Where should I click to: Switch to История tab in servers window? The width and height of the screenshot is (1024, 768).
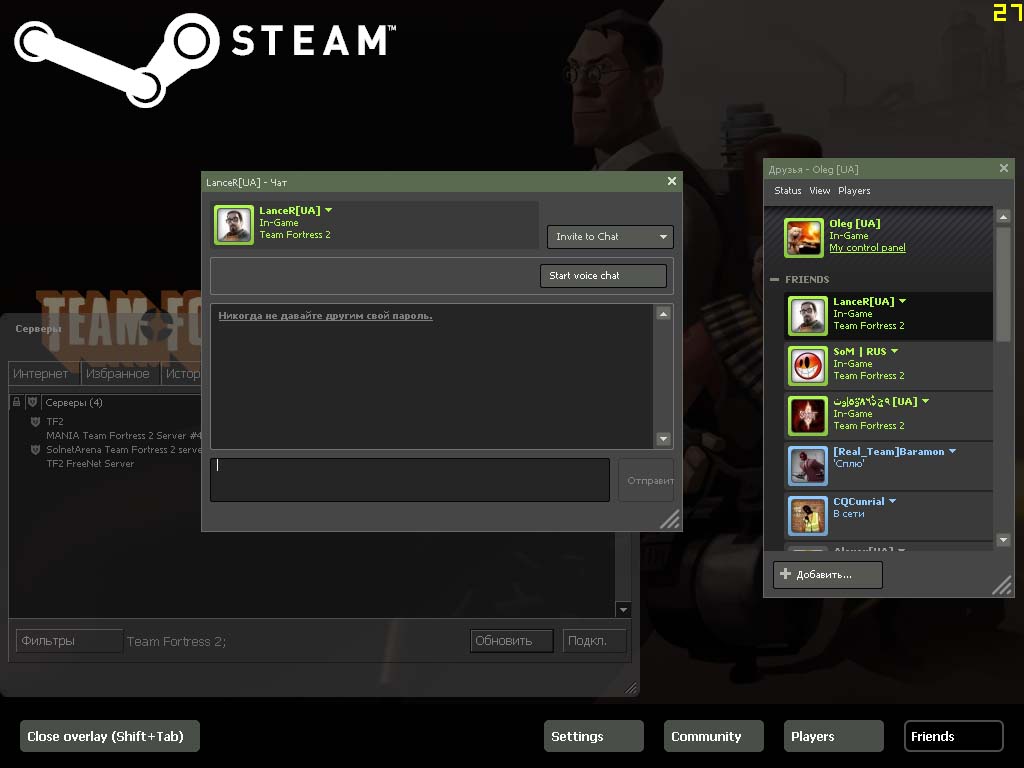coord(182,374)
